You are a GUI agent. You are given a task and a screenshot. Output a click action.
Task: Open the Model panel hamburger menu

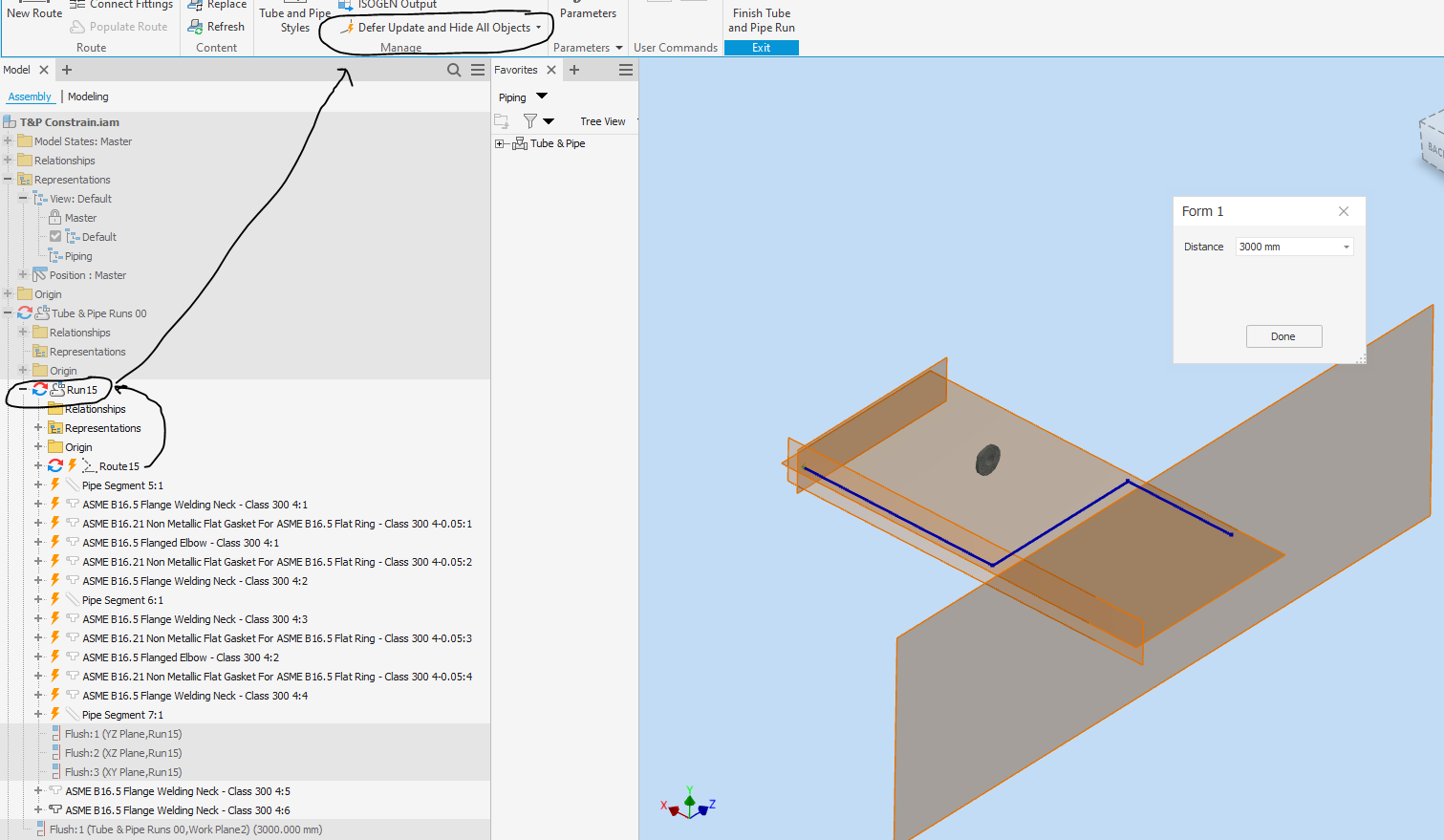point(478,69)
